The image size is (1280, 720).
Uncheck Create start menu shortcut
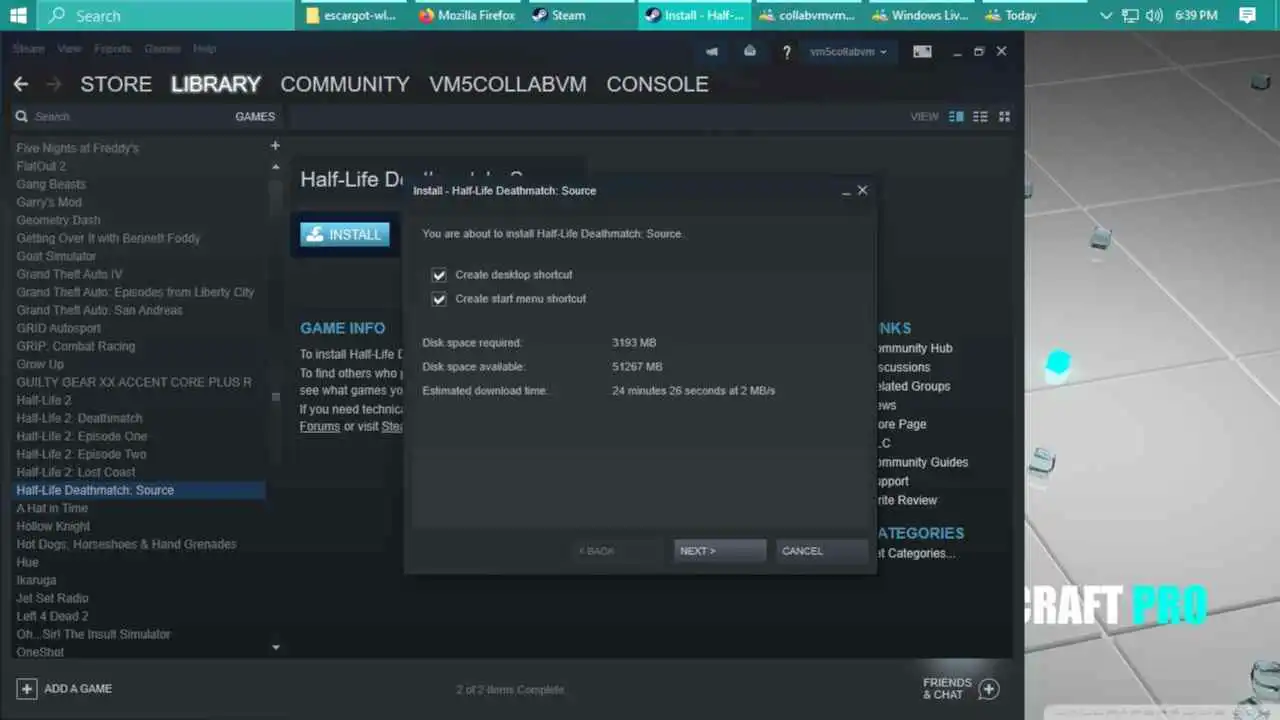click(439, 299)
